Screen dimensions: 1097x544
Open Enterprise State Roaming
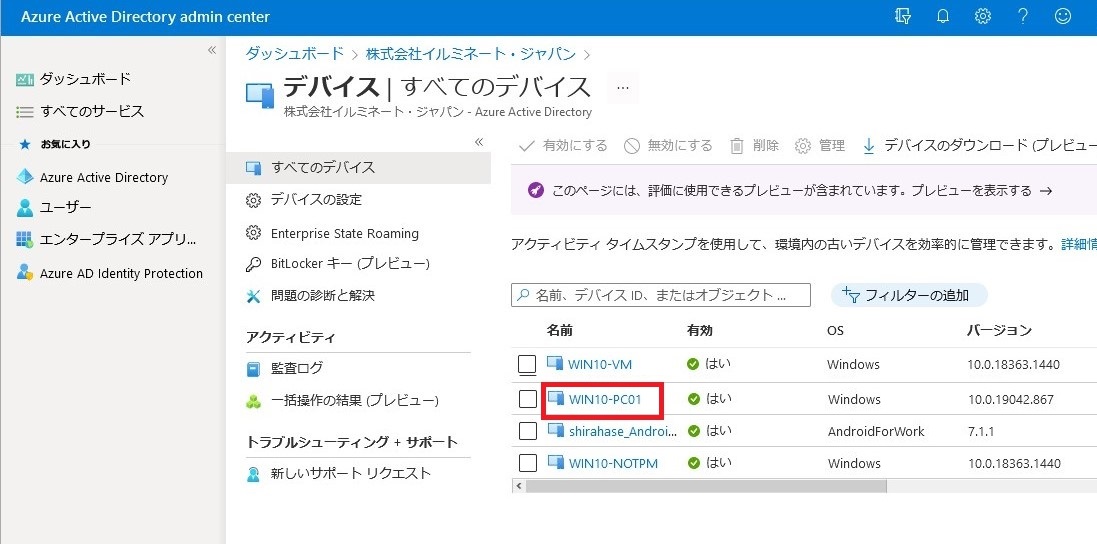[x=344, y=234]
